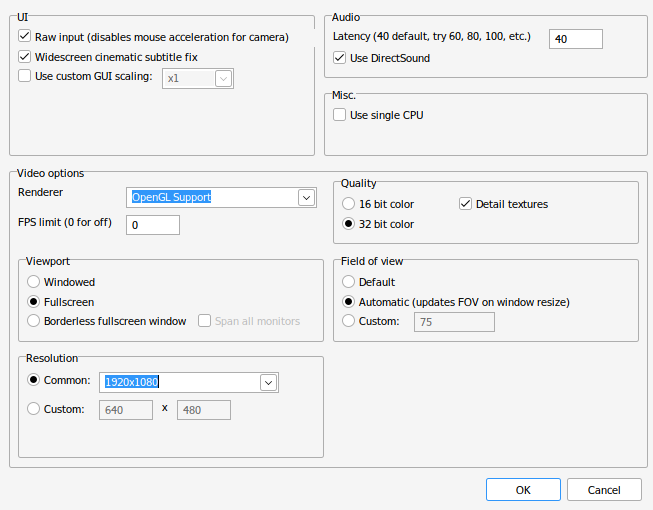Screen dimensions: 653x510
Task: Open the Renderer dropdown arrow
Action: [x=307, y=197]
